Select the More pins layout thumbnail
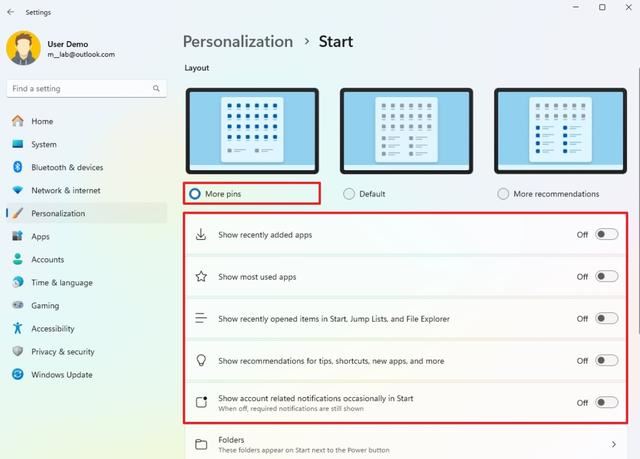The image size is (640, 459). (x=252, y=130)
